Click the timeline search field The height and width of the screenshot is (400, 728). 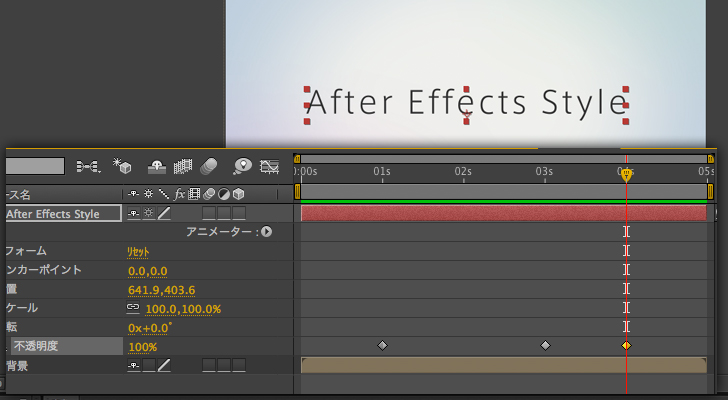coord(35,166)
